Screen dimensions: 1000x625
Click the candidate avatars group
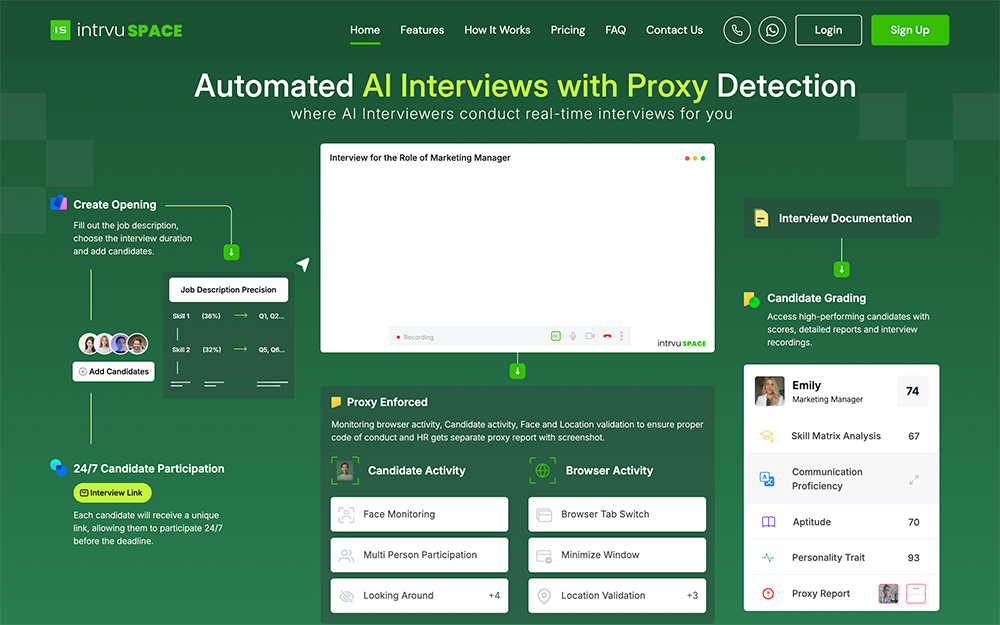pyautogui.click(x=114, y=344)
